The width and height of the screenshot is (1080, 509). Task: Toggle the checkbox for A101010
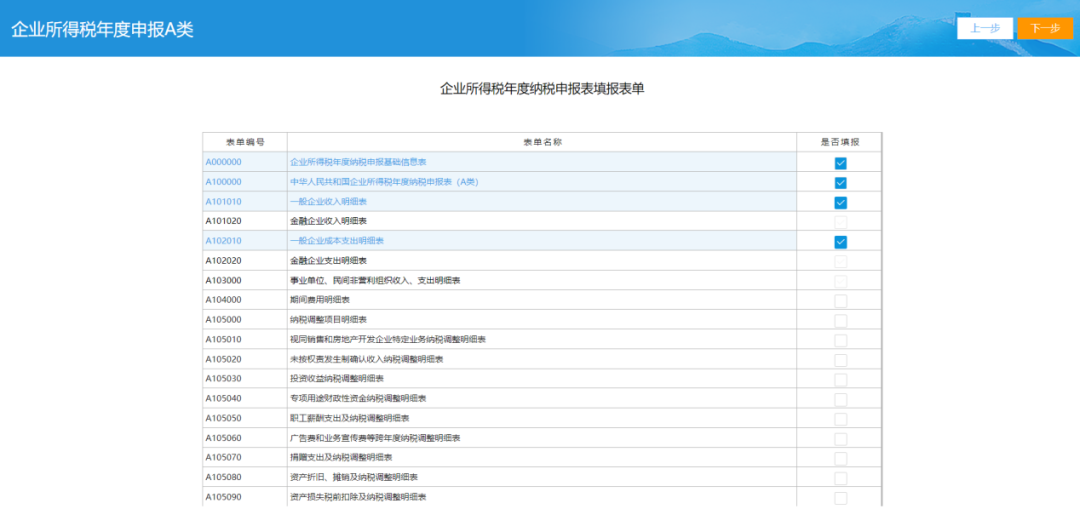coord(840,202)
